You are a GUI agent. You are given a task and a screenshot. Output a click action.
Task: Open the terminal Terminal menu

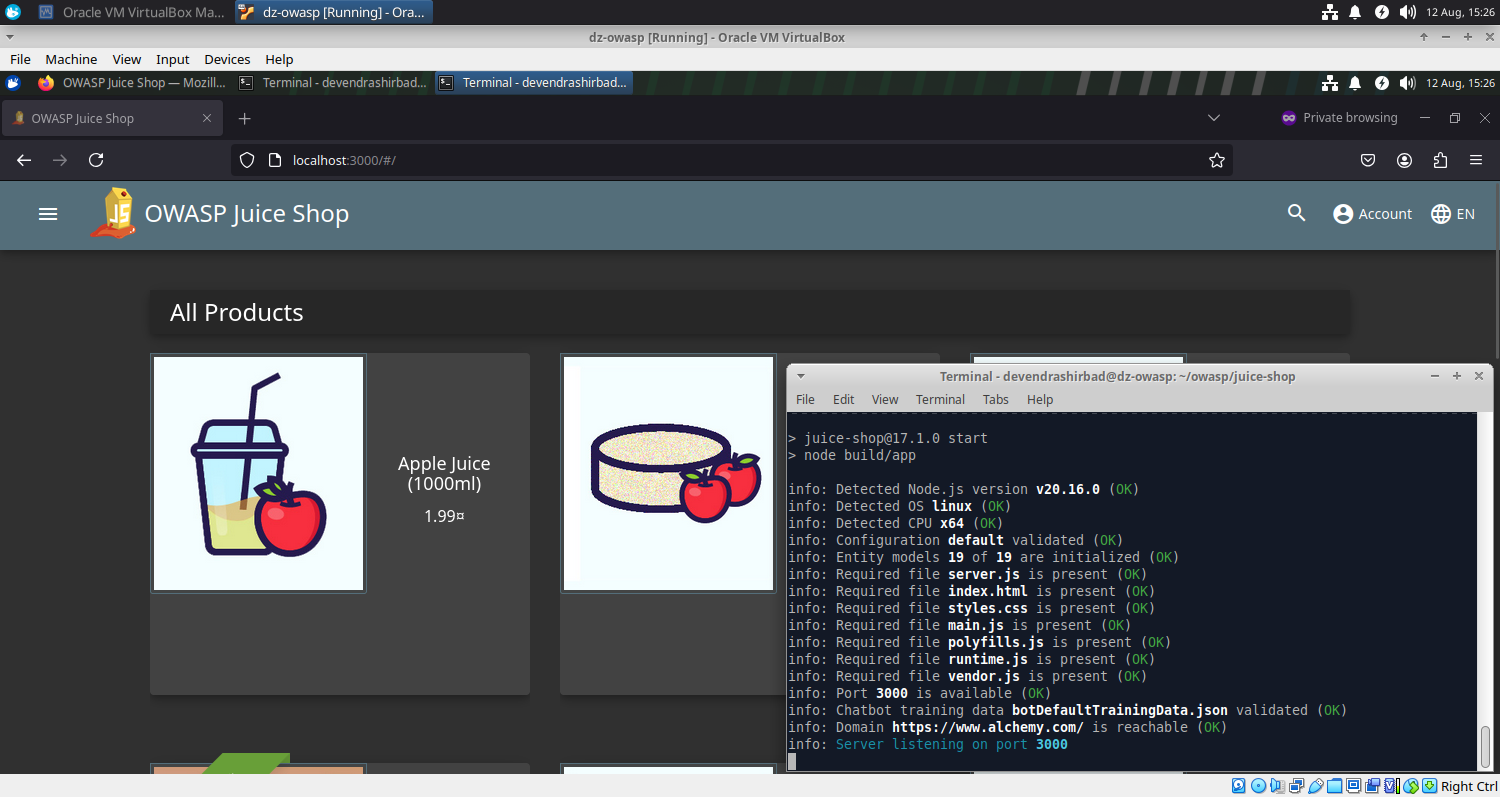pyautogui.click(x=940, y=399)
